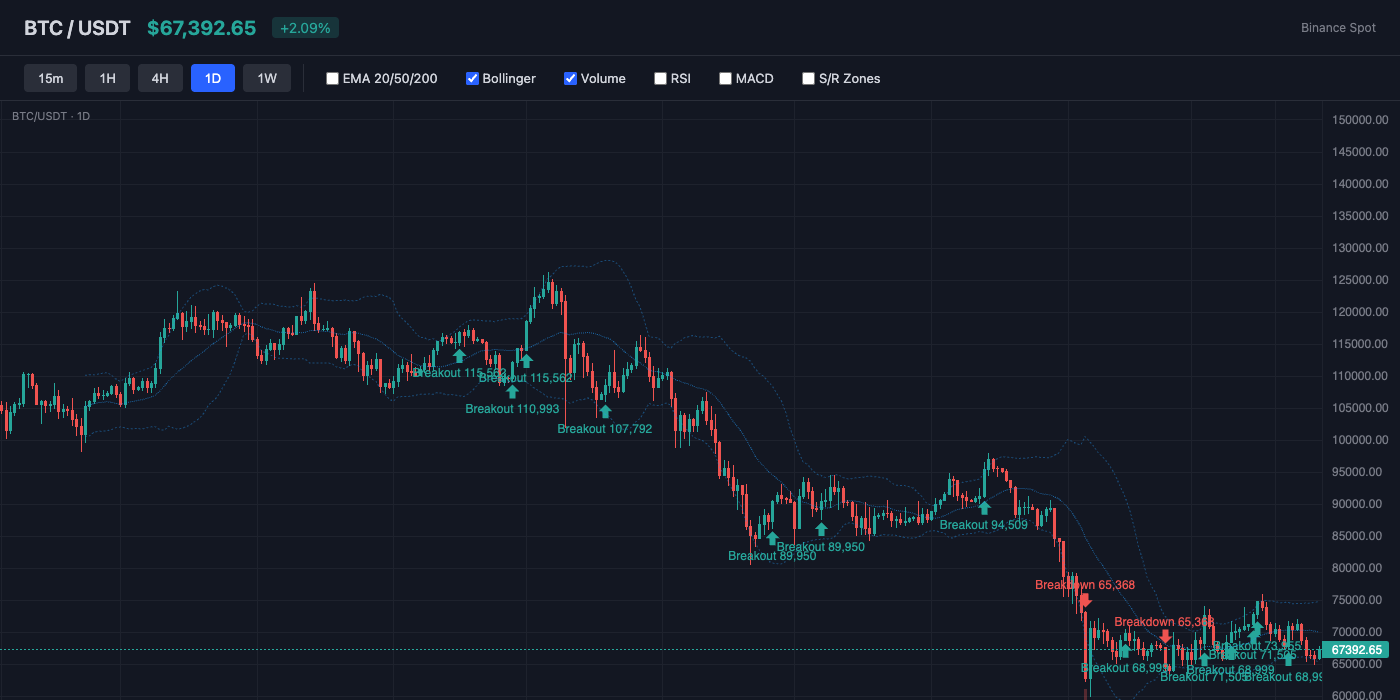Click the 1H timeframe button
Screen dimensions: 1400x700
pyautogui.click(x=107, y=77)
